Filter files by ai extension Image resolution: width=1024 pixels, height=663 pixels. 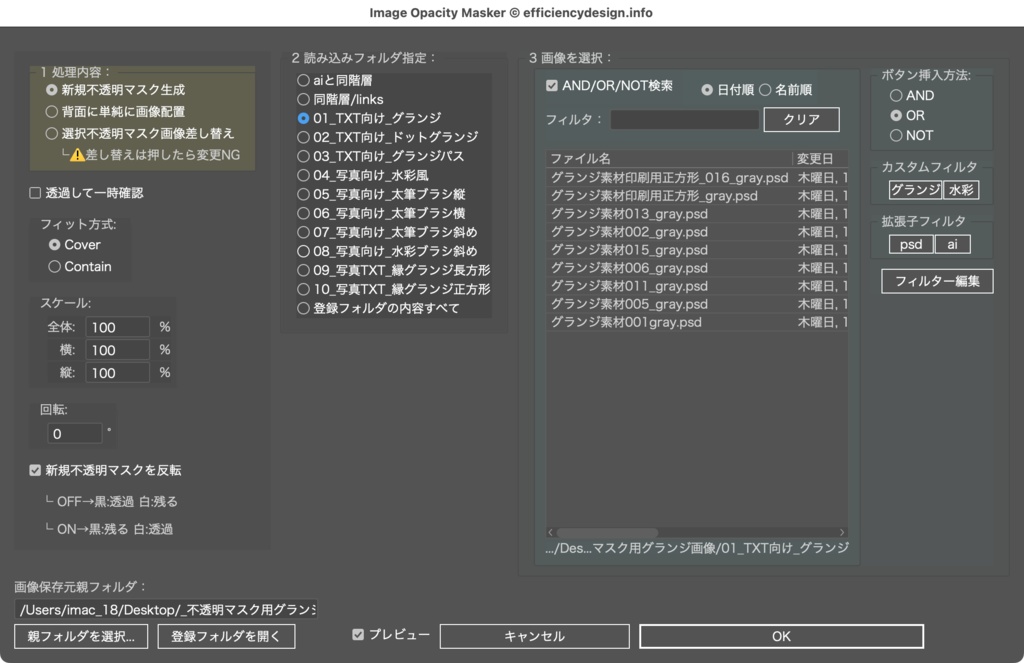tap(952, 243)
